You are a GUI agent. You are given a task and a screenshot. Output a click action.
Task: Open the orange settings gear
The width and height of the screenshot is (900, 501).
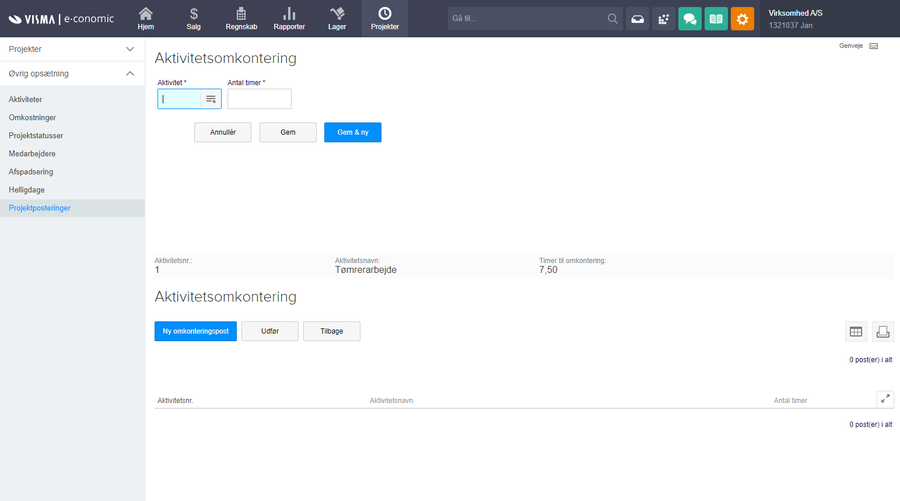coord(742,19)
